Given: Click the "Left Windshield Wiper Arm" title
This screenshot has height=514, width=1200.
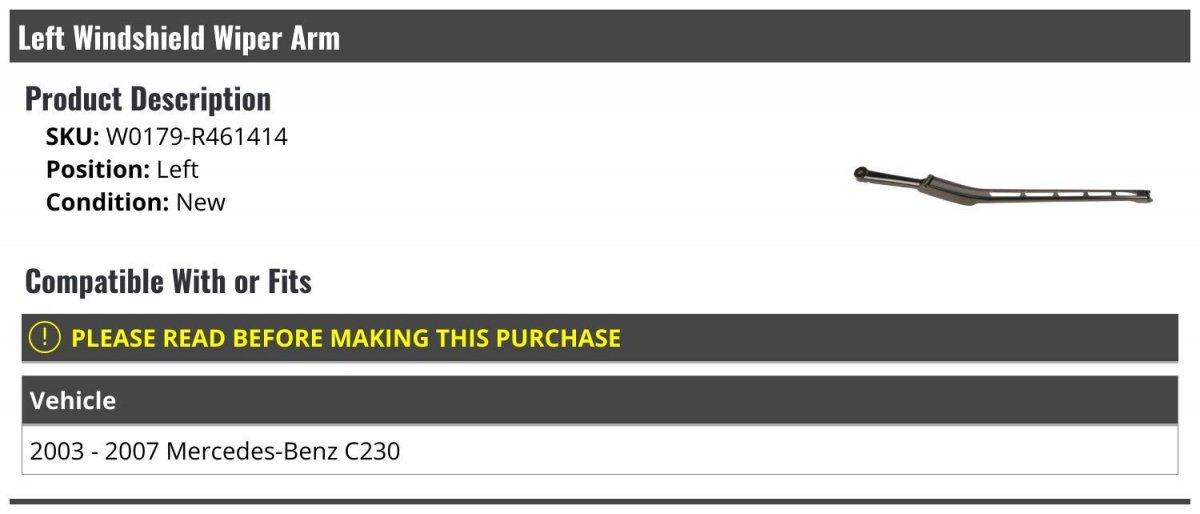Looking at the screenshot, I should pyautogui.click(x=179, y=38).
